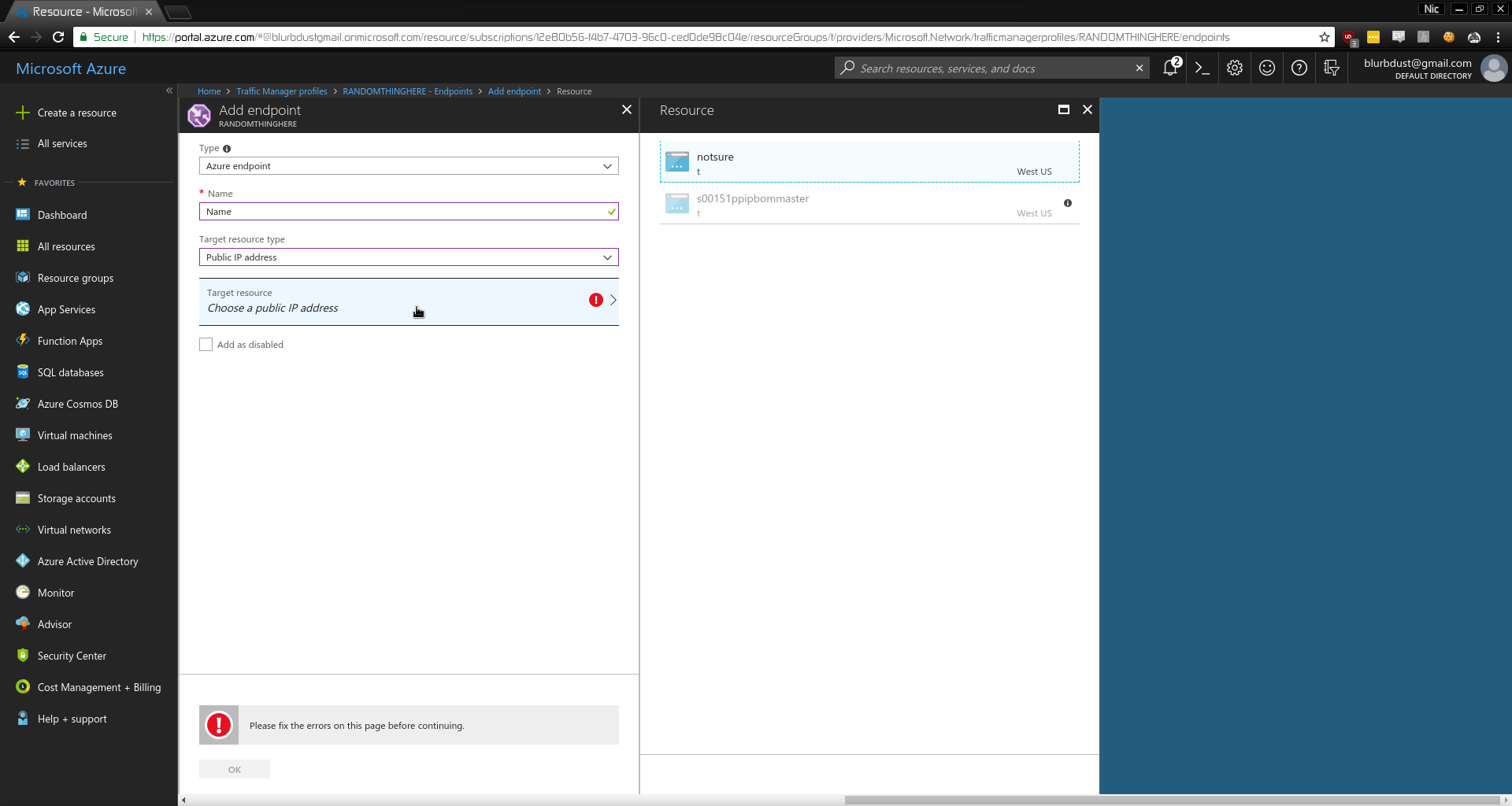Open Storage accounts in the sidebar
Image resolution: width=1512 pixels, height=806 pixels.
tap(76, 498)
